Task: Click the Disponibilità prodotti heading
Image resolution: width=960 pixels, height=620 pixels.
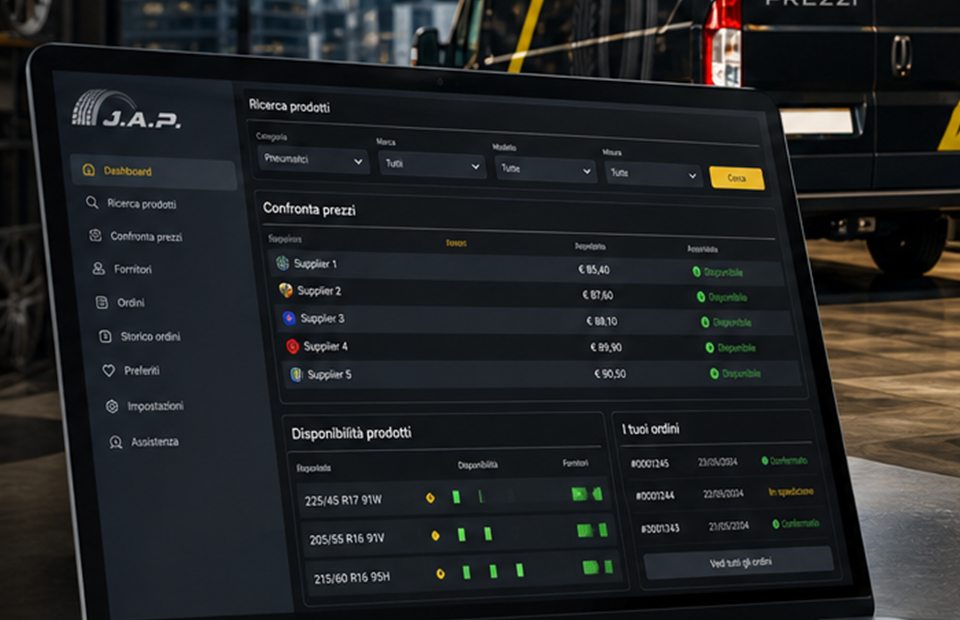Action: coord(351,433)
